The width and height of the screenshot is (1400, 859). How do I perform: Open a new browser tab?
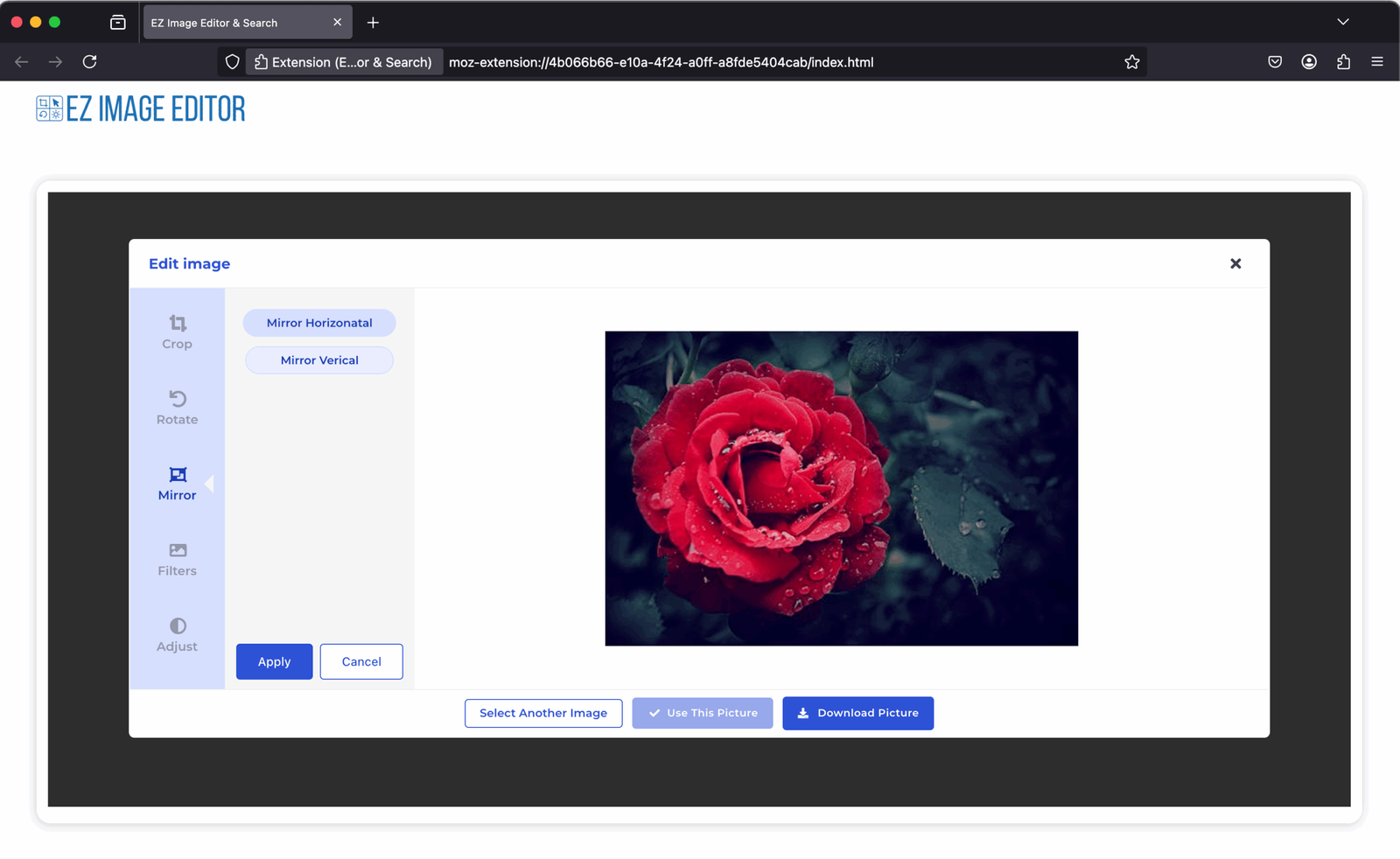(x=373, y=23)
